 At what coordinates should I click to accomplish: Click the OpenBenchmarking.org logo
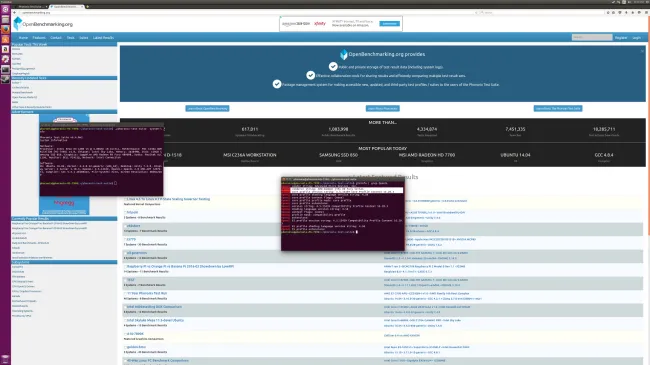[43, 24]
